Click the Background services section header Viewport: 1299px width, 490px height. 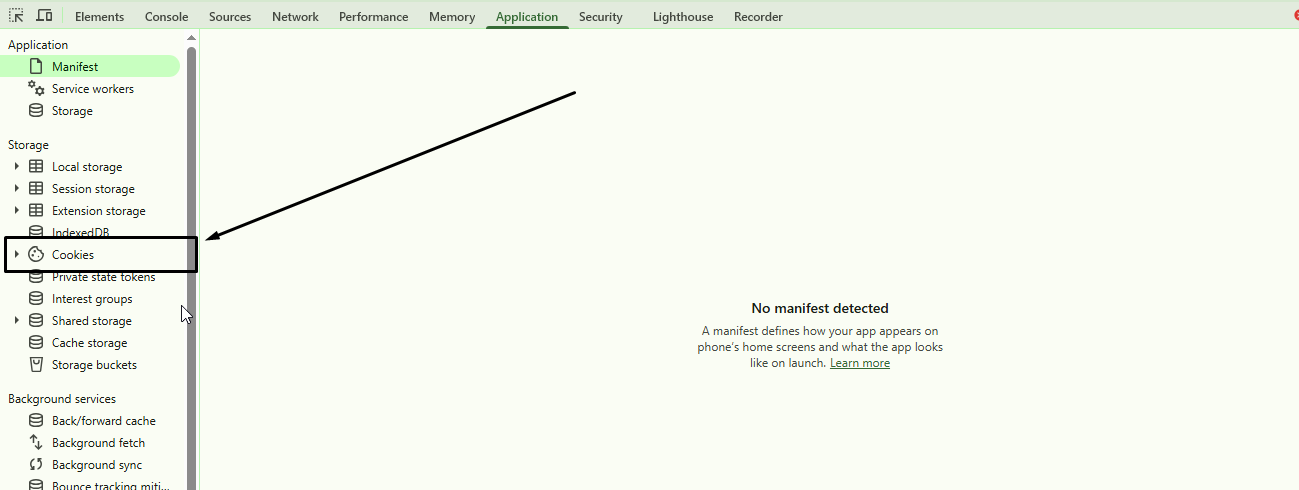pyautogui.click(x=62, y=399)
